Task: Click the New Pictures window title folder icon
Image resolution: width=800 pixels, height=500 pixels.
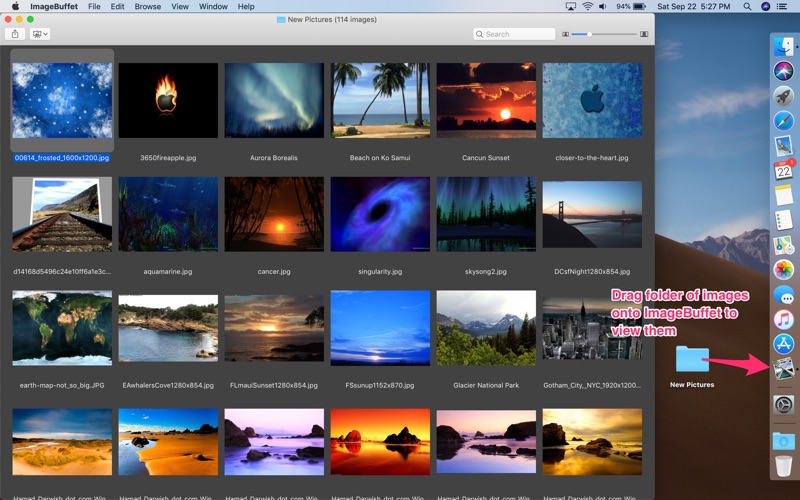Action: [x=281, y=19]
